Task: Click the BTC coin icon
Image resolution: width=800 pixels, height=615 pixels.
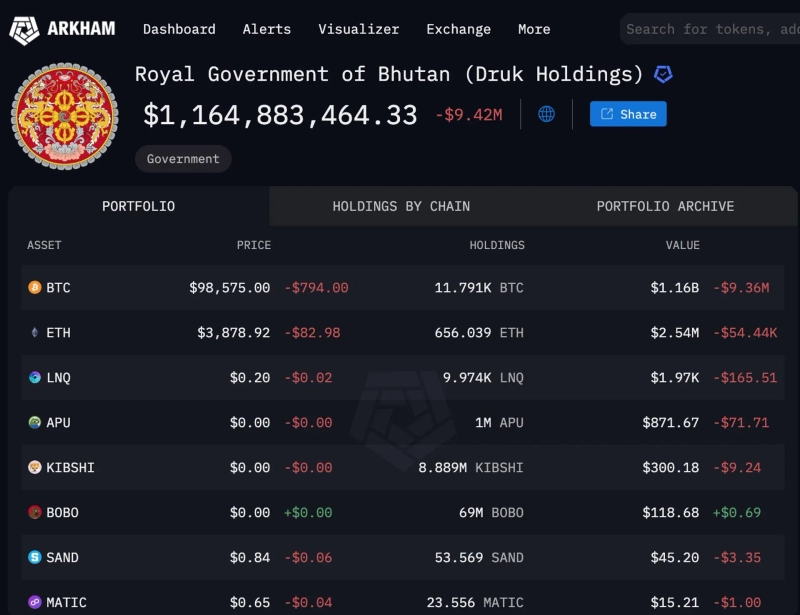Action: [x=35, y=288]
